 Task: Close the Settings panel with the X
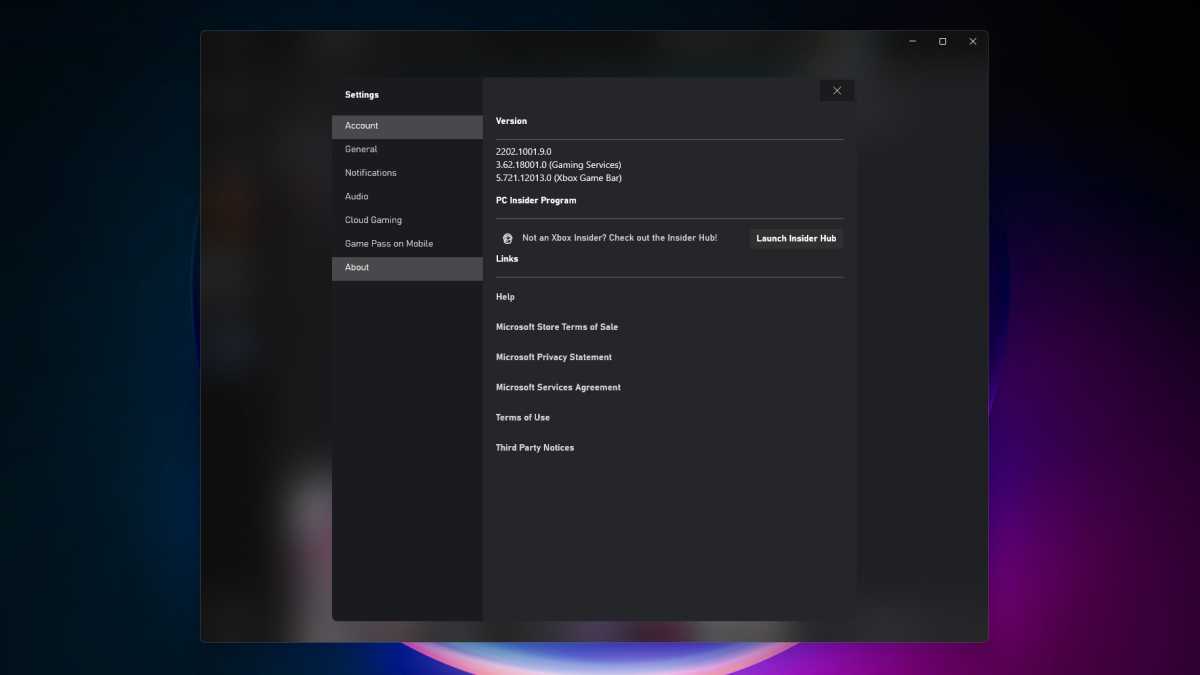pyautogui.click(x=836, y=90)
